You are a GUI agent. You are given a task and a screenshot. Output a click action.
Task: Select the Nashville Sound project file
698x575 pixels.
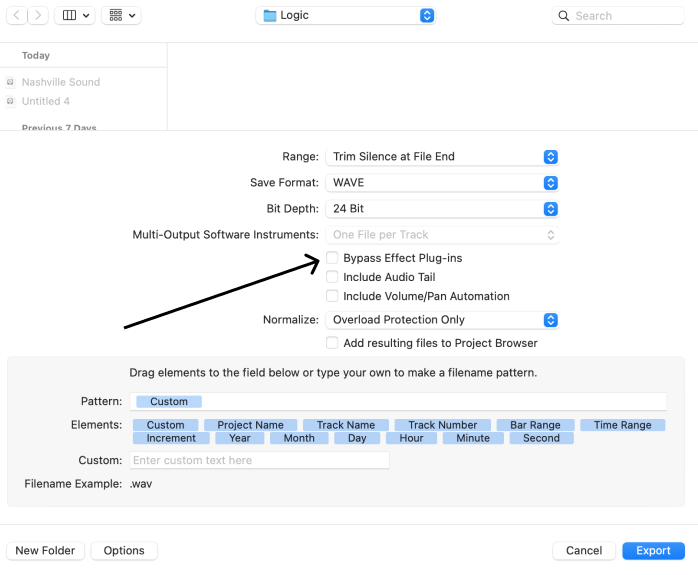(61, 82)
